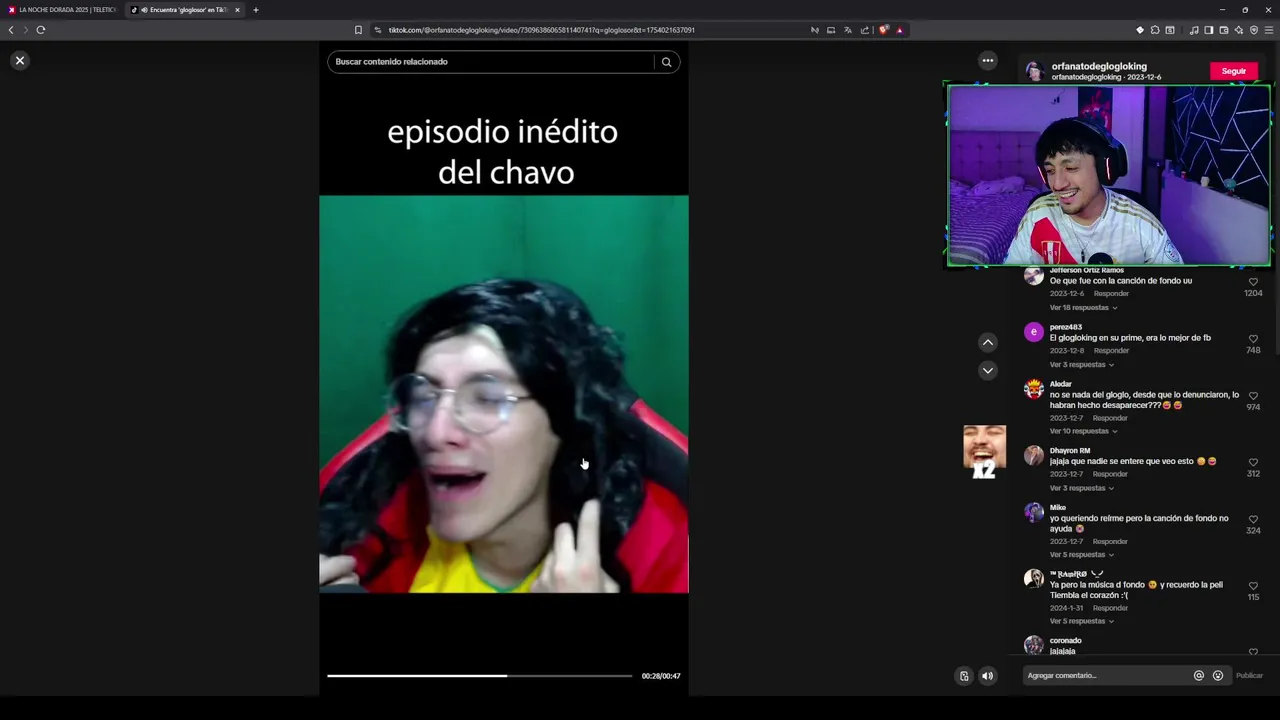Screen dimensions: 1280x720
Task: Open the browser wallet icon
Action: click(x=1224, y=30)
